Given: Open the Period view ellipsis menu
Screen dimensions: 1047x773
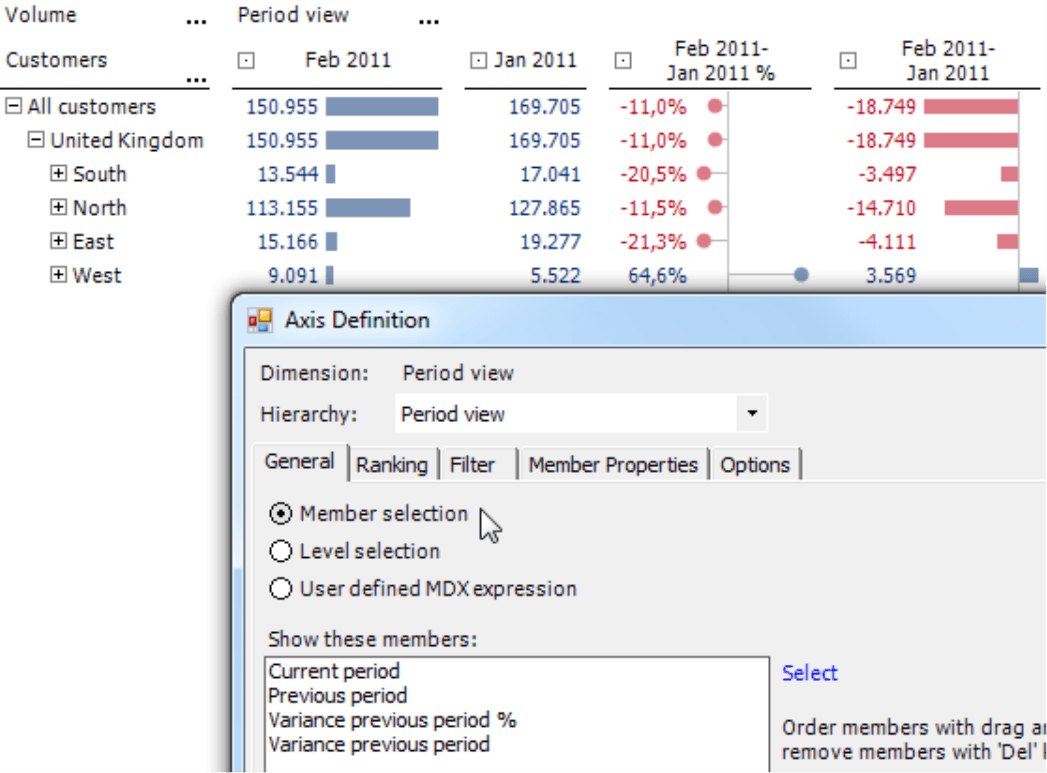Looking at the screenshot, I should (428, 22).
